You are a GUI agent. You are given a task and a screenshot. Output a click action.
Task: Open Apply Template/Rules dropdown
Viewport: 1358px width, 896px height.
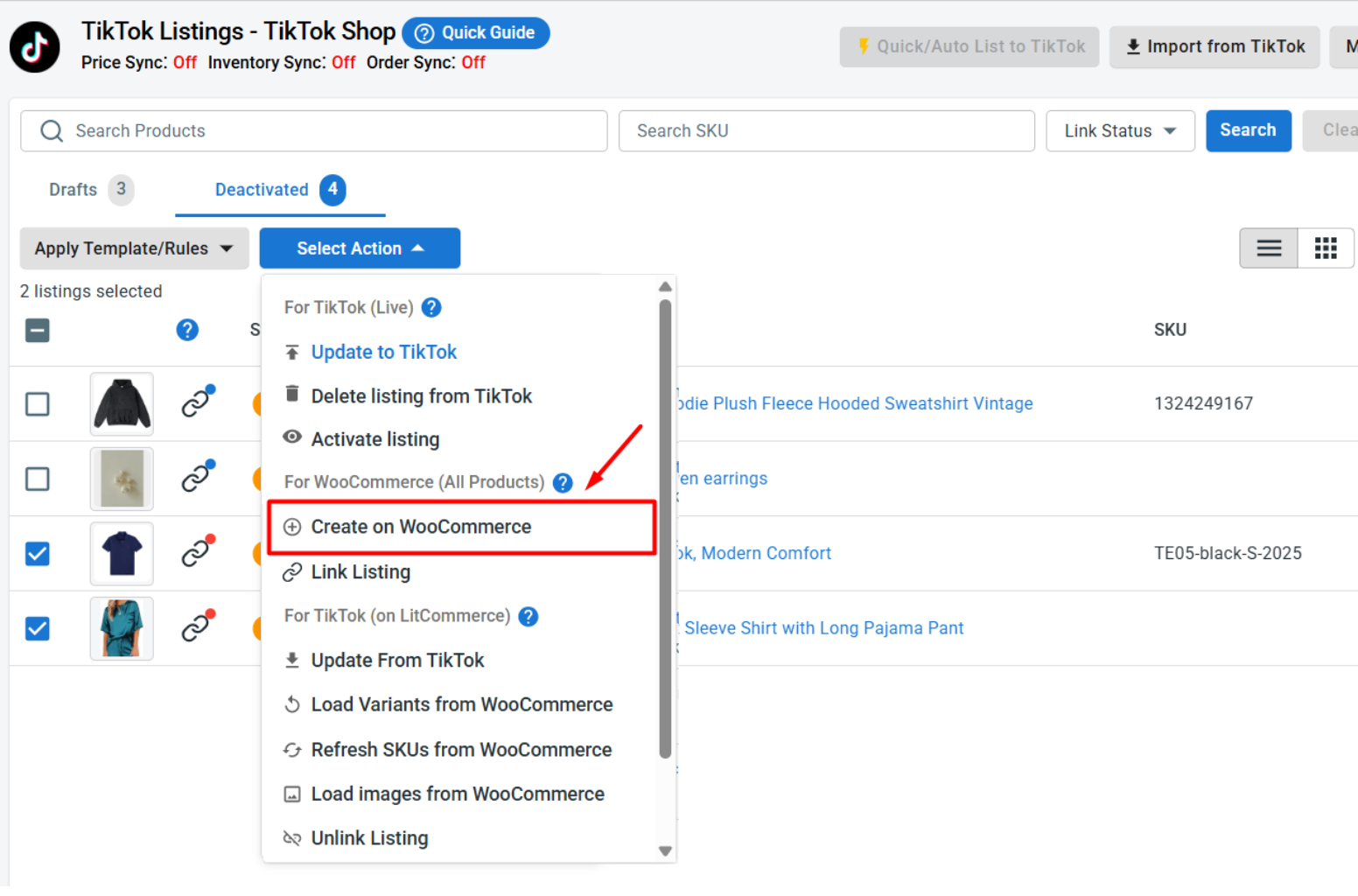point(134,248)
